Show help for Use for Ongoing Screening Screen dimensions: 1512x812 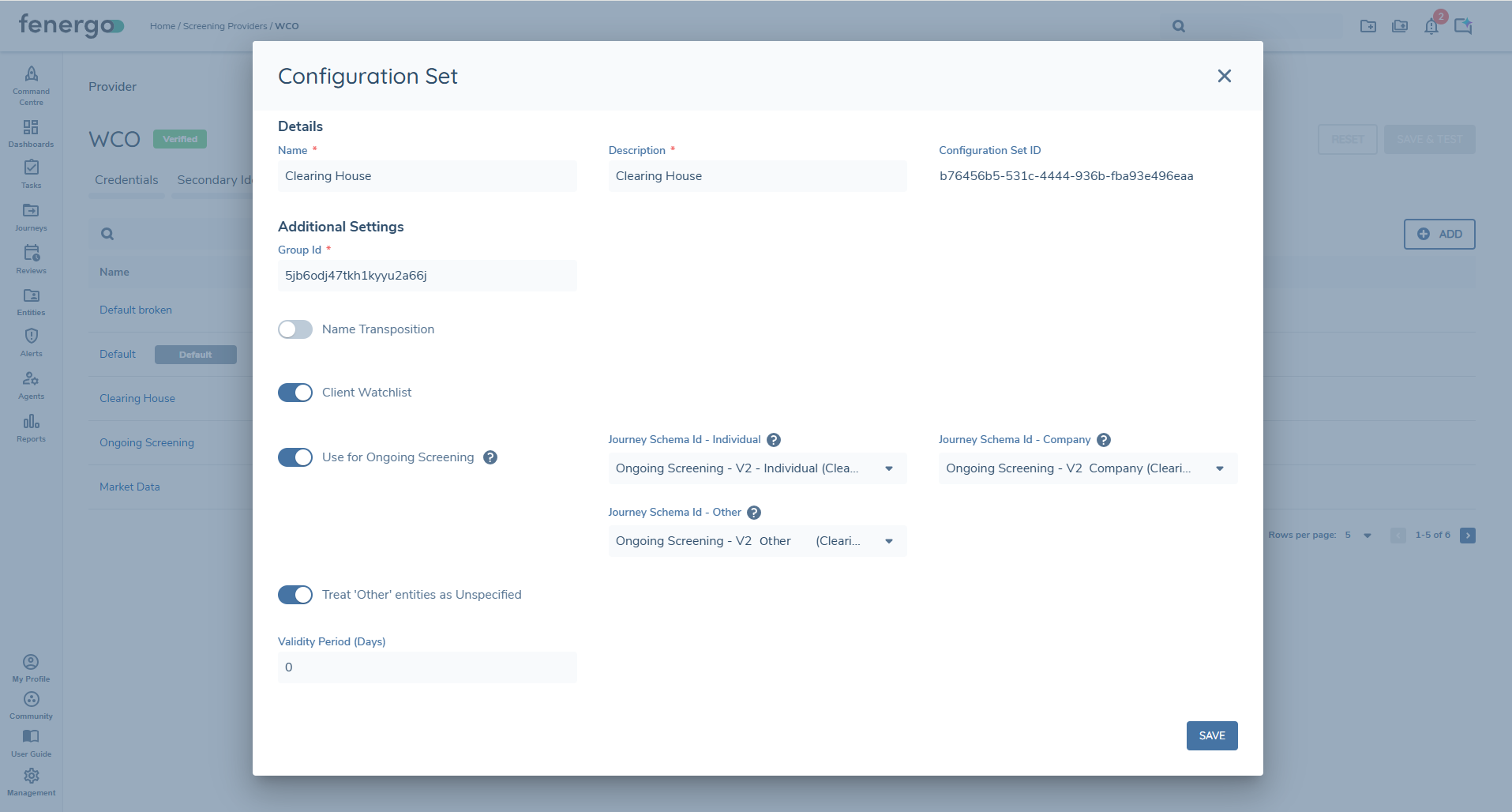click(490, 457)
